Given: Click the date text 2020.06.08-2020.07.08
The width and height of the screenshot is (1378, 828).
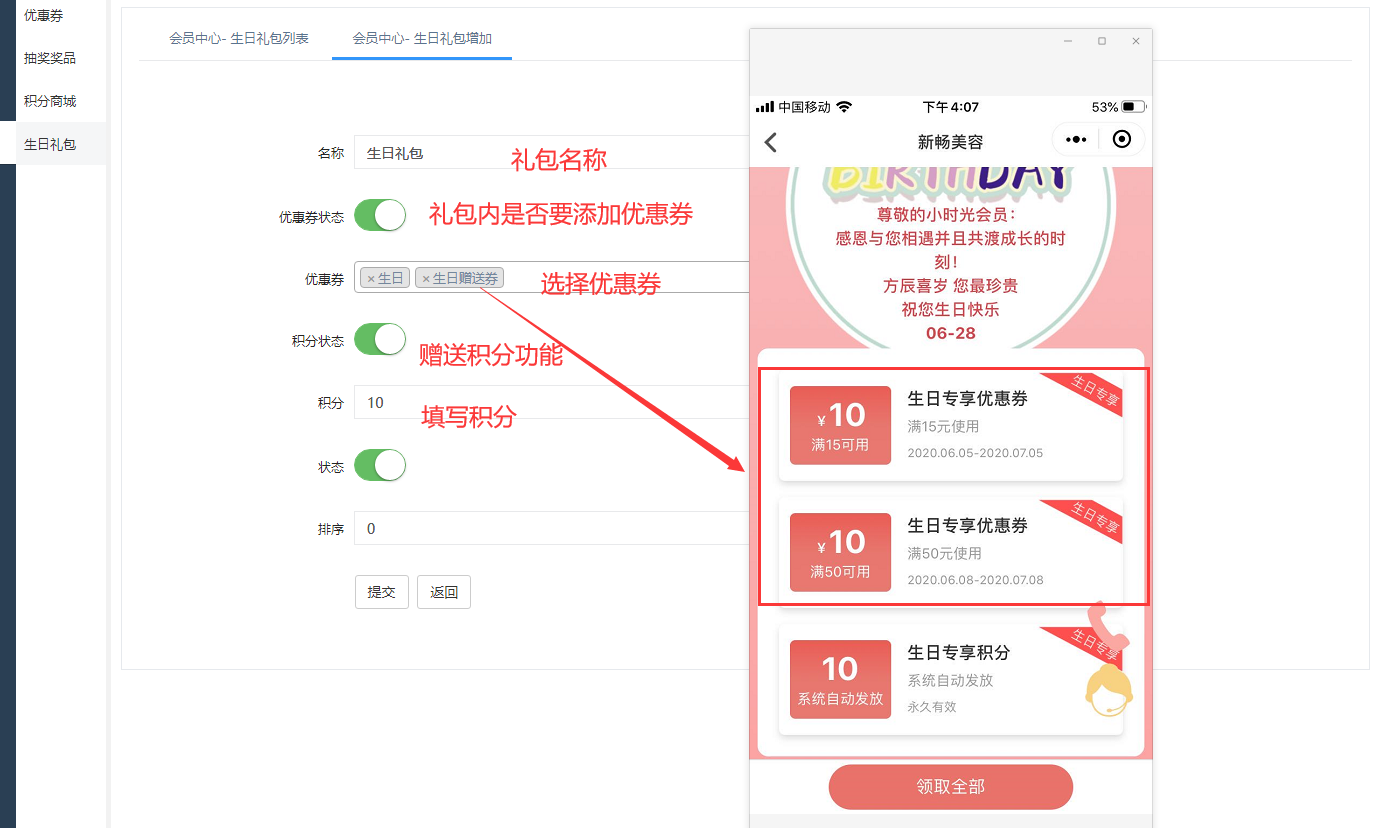Looking at the screenshot, I should [x=975, y=580].
